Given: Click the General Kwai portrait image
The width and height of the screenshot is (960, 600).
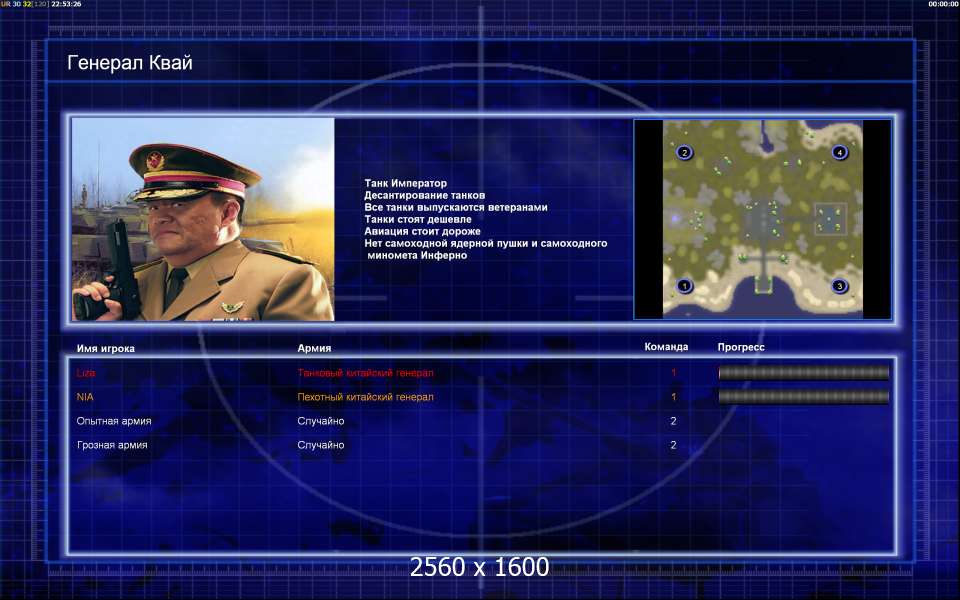Looking at the screenshot, I should [203, 219].
